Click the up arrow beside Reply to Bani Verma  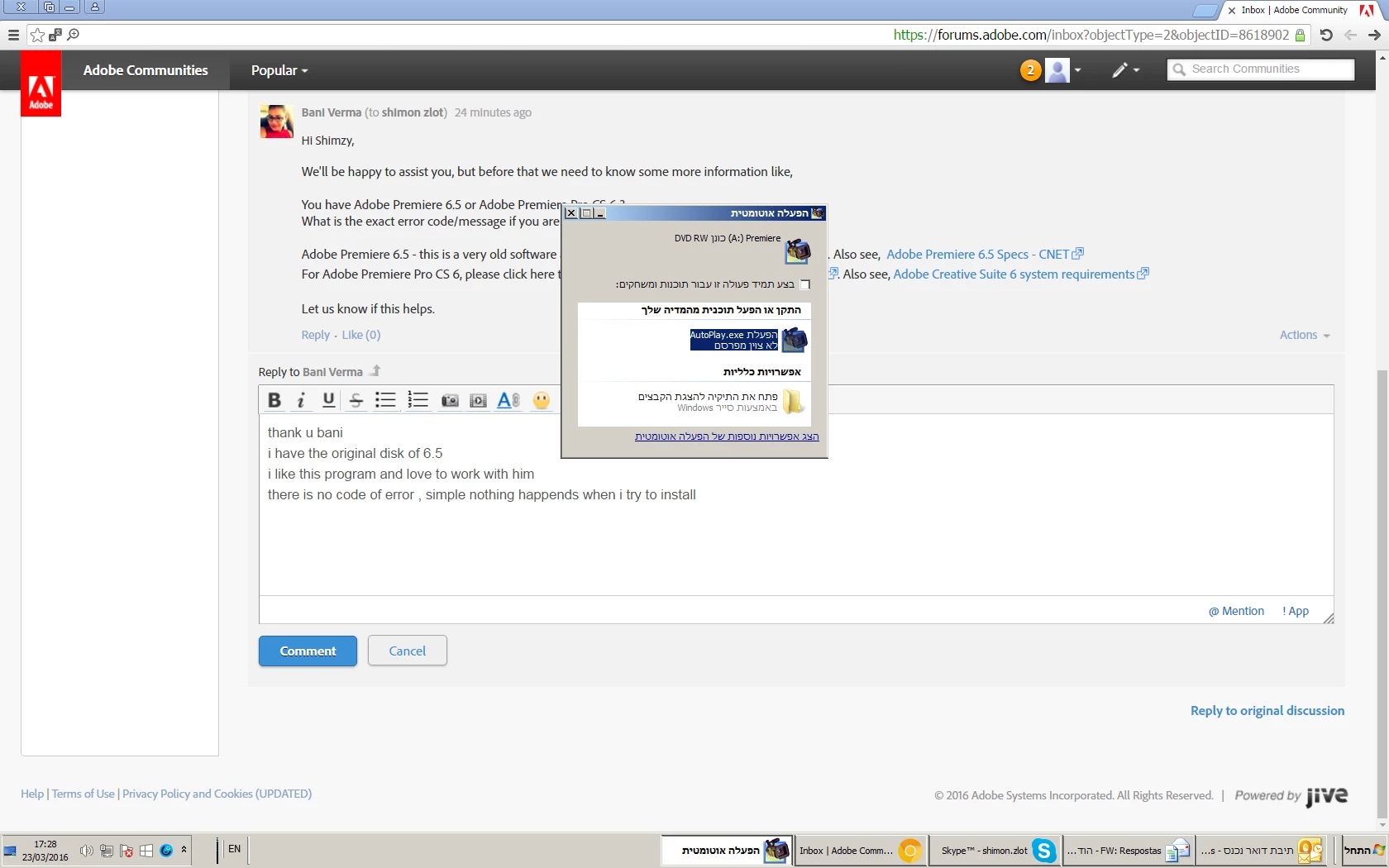pyautogui.click(x=375, y=371)
